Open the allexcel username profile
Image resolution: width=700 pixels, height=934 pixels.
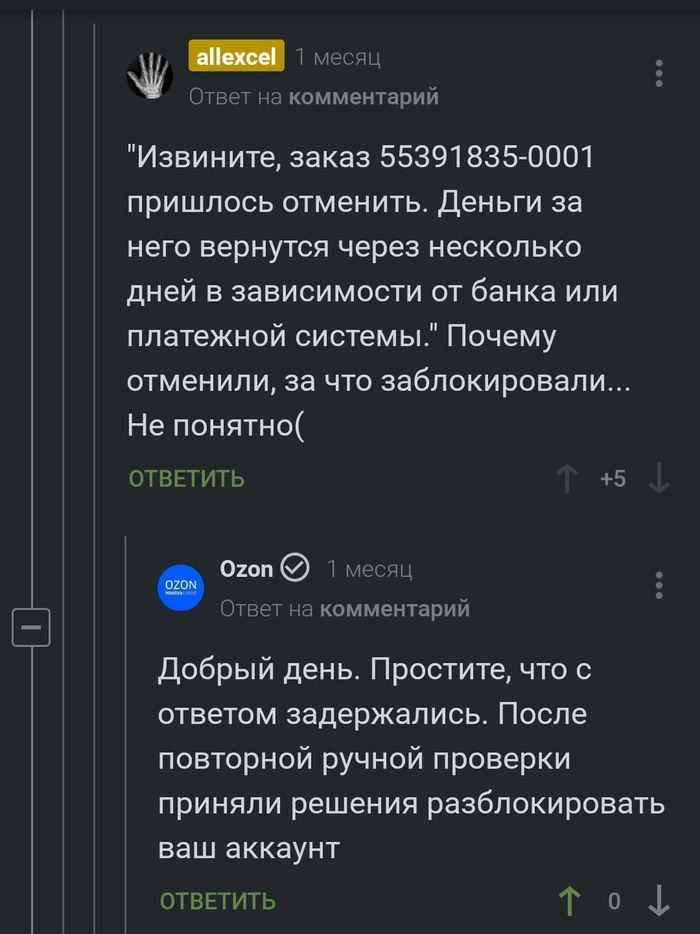coord(236,57)
